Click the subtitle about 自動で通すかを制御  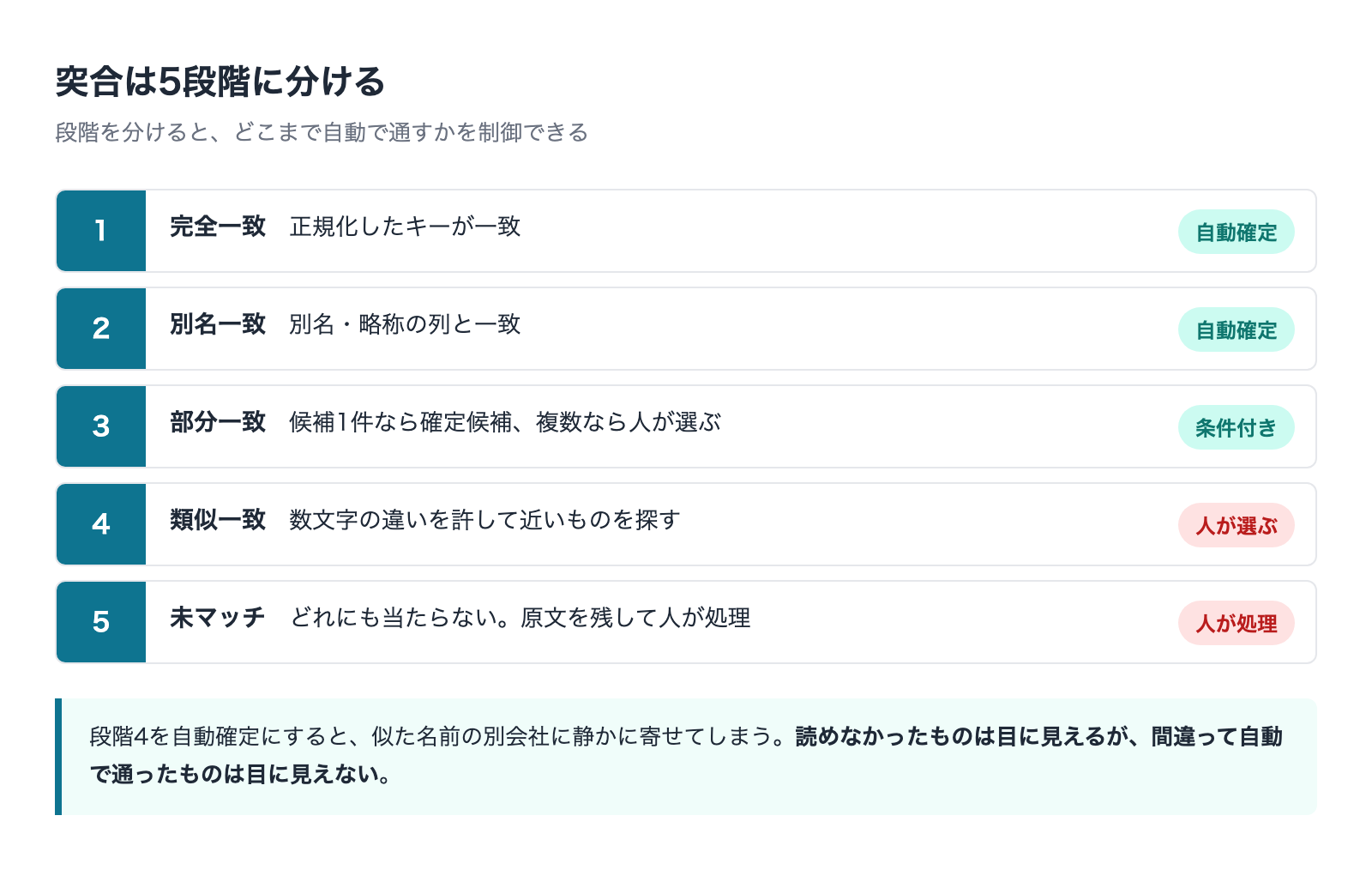pos(322,132)
